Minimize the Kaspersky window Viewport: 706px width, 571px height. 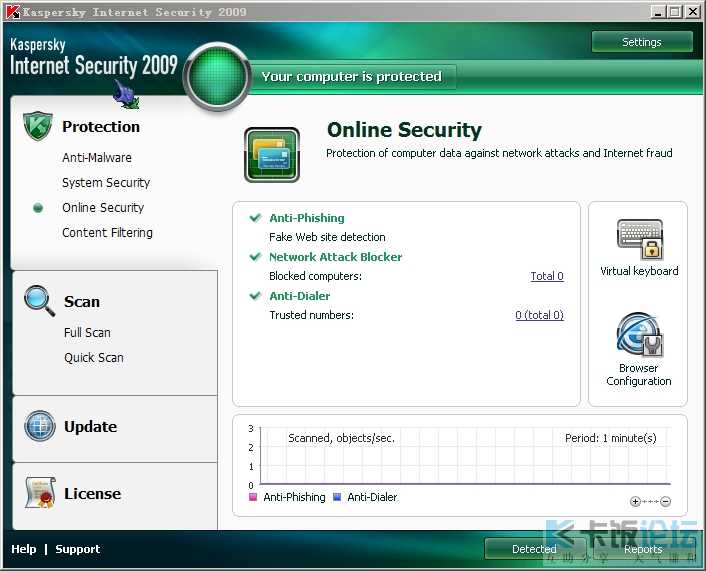click(658, 12)
